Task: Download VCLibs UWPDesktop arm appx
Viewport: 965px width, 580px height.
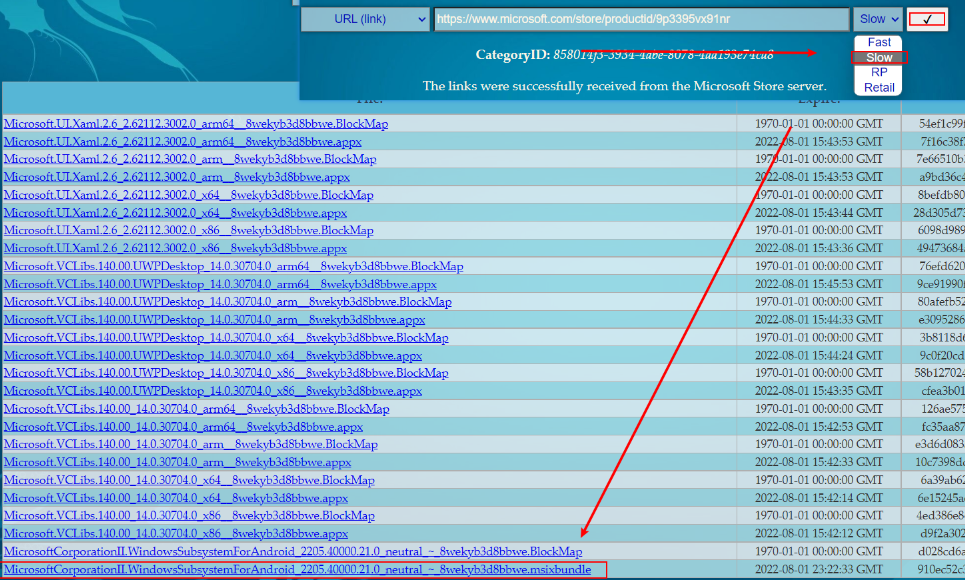Action: [214, 320]
